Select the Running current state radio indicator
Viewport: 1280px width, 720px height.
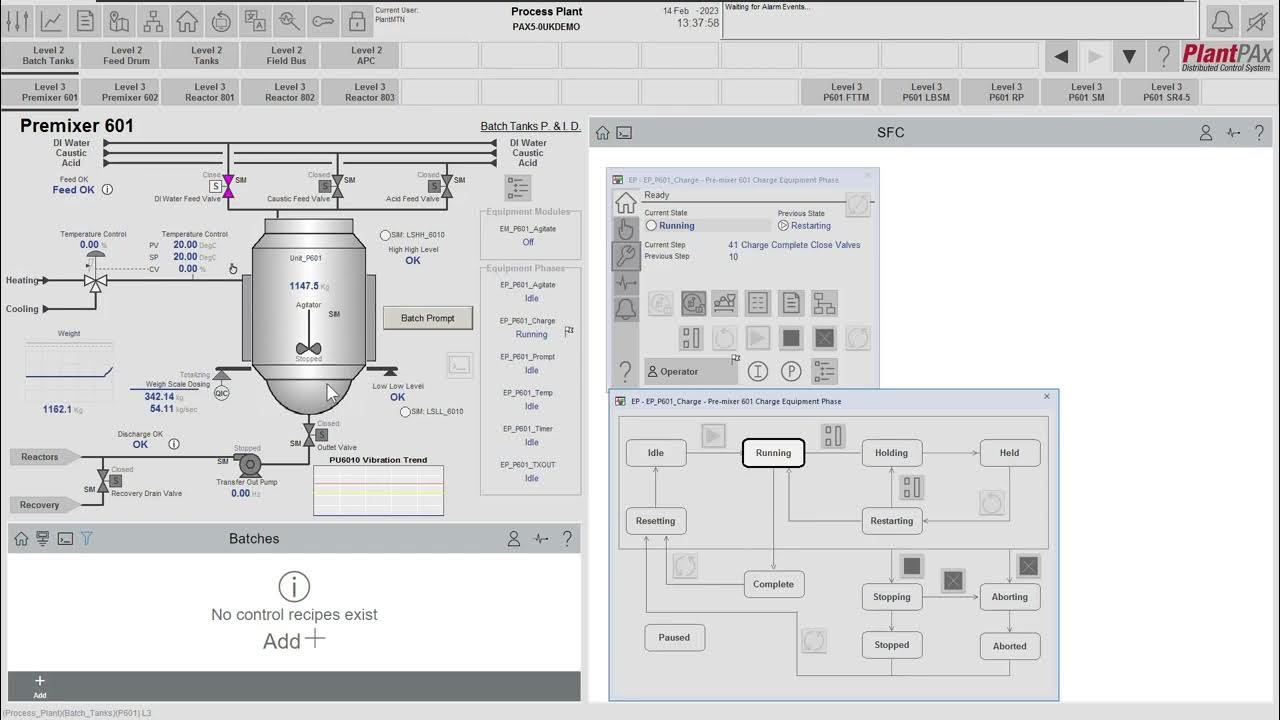(x=651, y=226)
